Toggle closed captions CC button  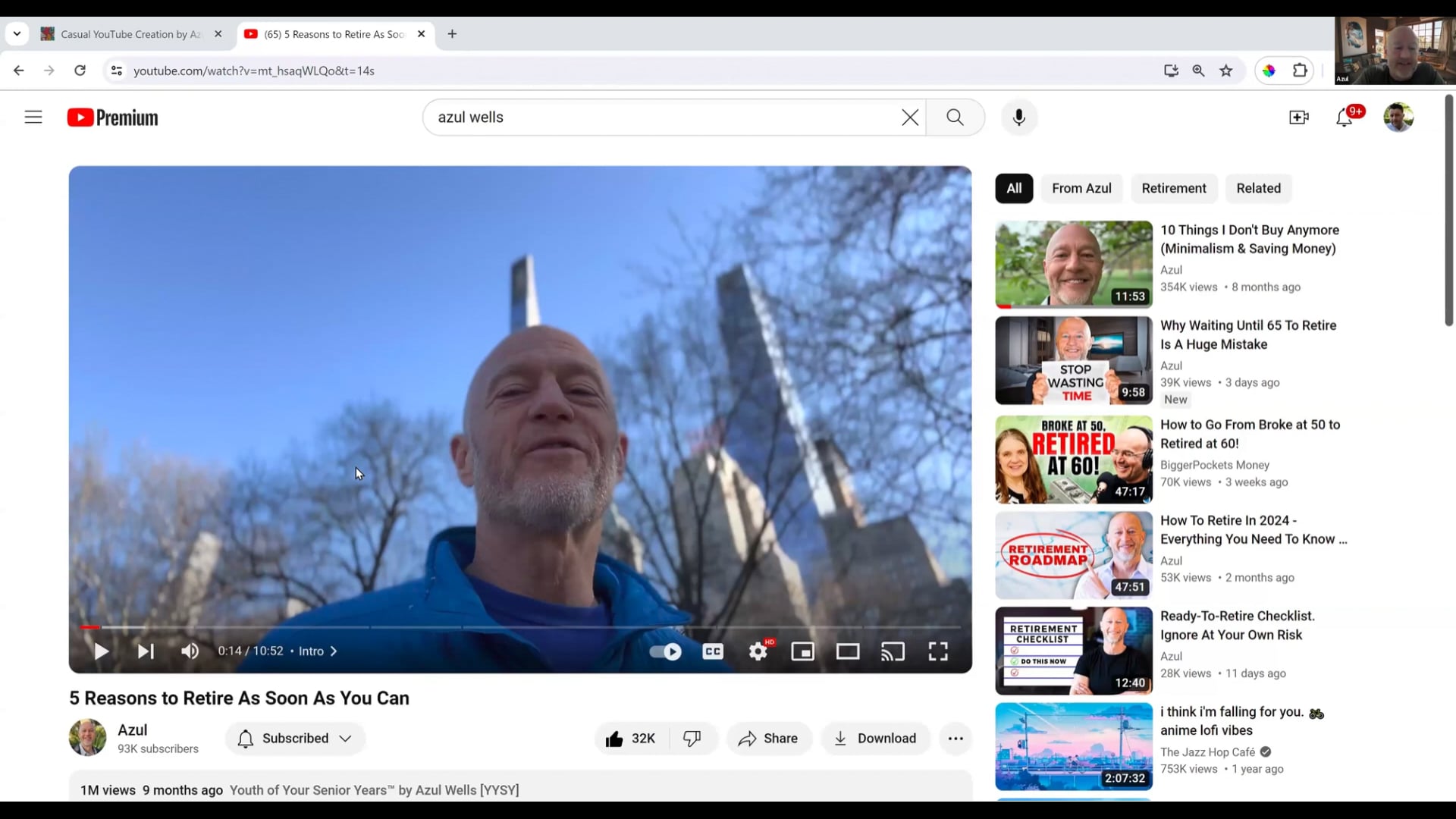713,651
